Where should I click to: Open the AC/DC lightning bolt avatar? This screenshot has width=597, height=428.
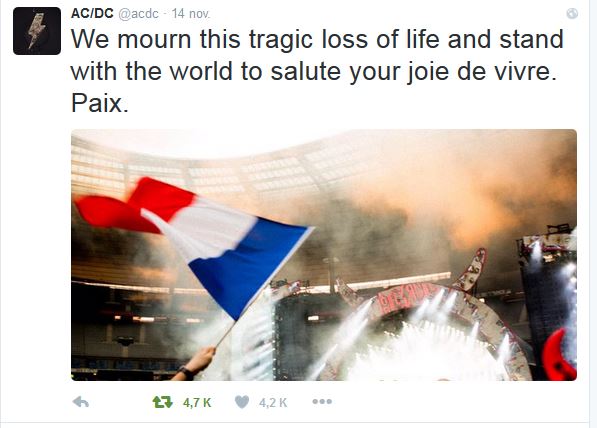[37, 31]
